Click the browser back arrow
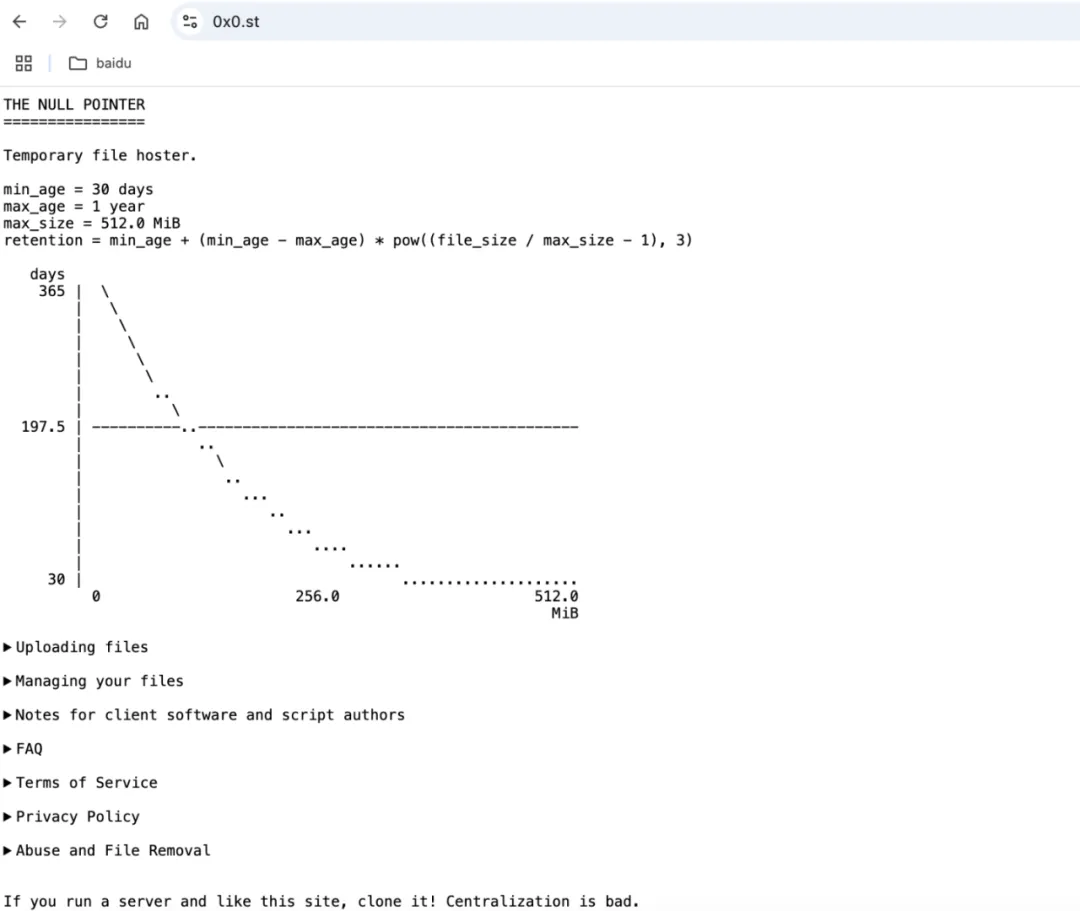 20,21
